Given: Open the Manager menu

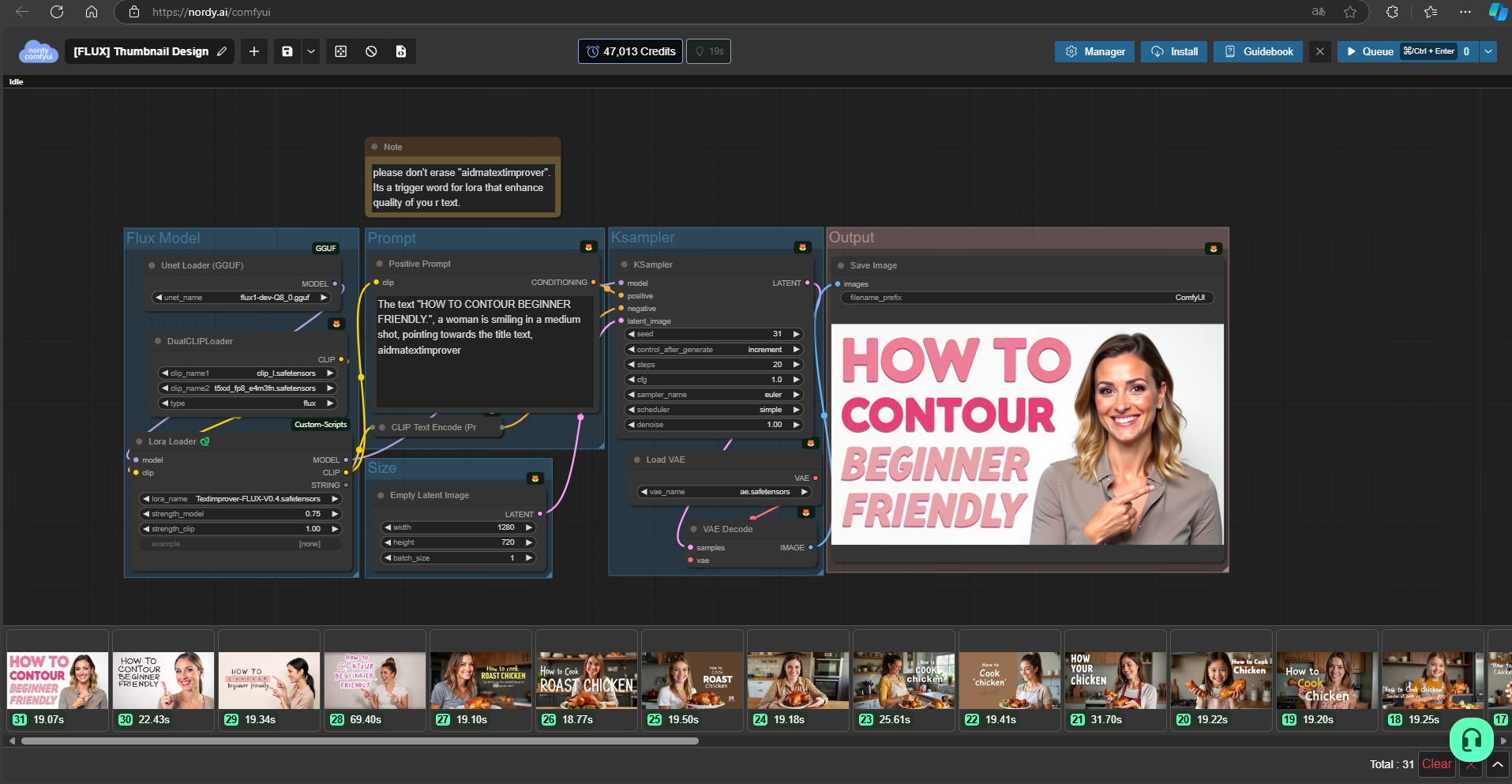Looking at the screenshot, I should tap(1094, 51).
